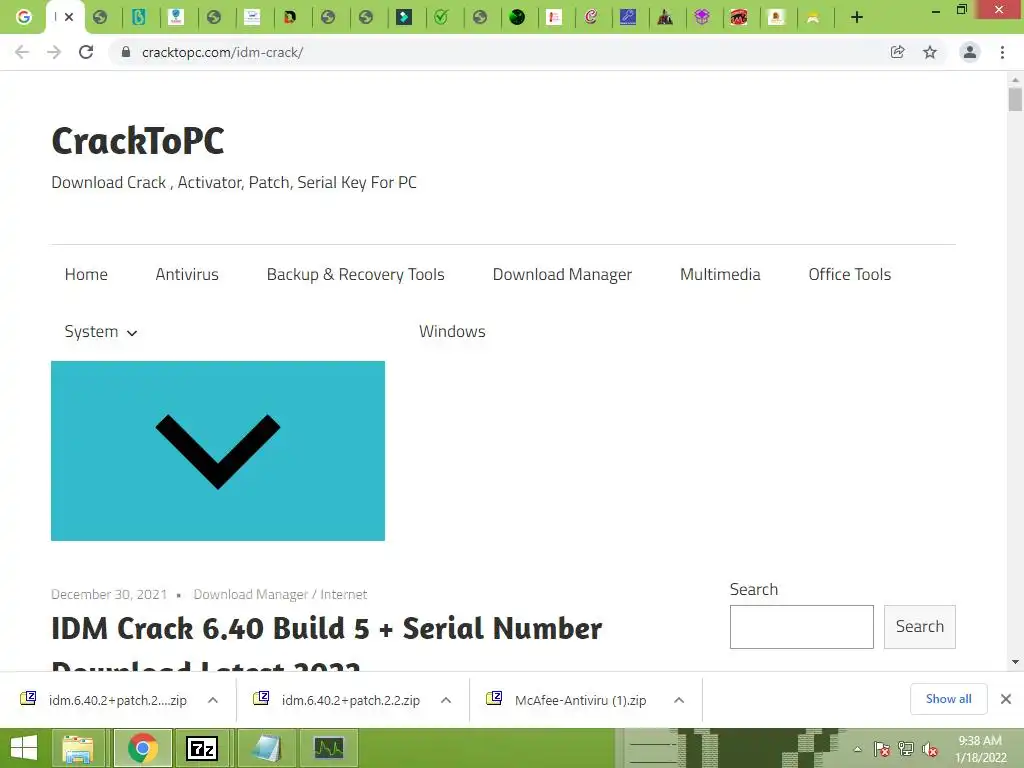Expand options for McAfee-Antiviru (1).zip
This screenshot has height=768, width=1024.
click(x=679, y=700)
